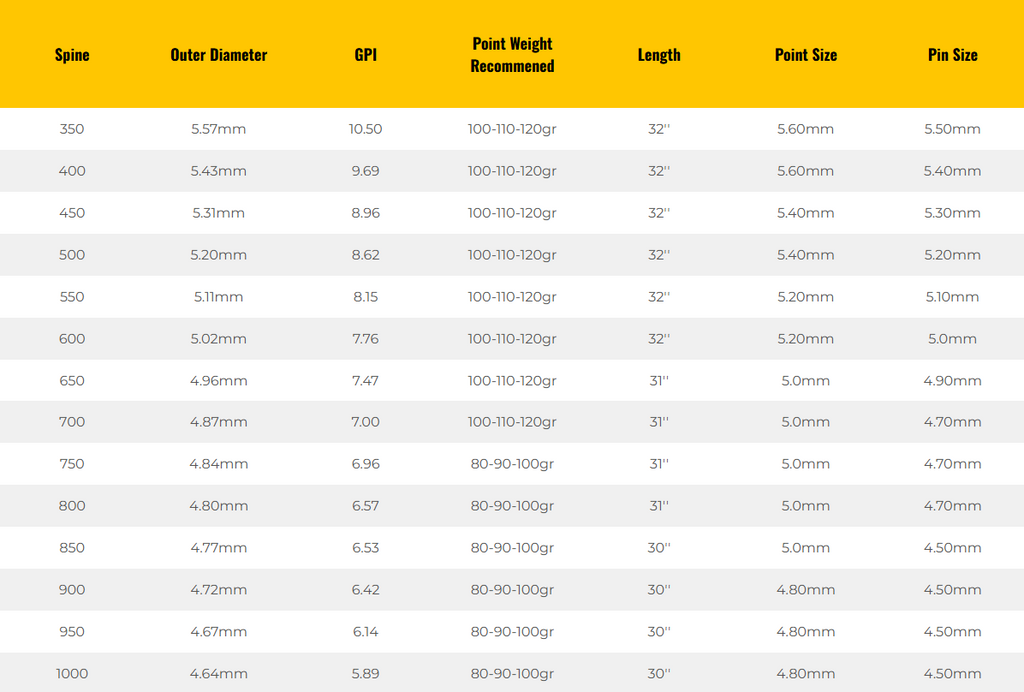The height and width of the screenshot is (692, 1024).
Task: Select the 1000 spine row label
Action: point(72,674)
